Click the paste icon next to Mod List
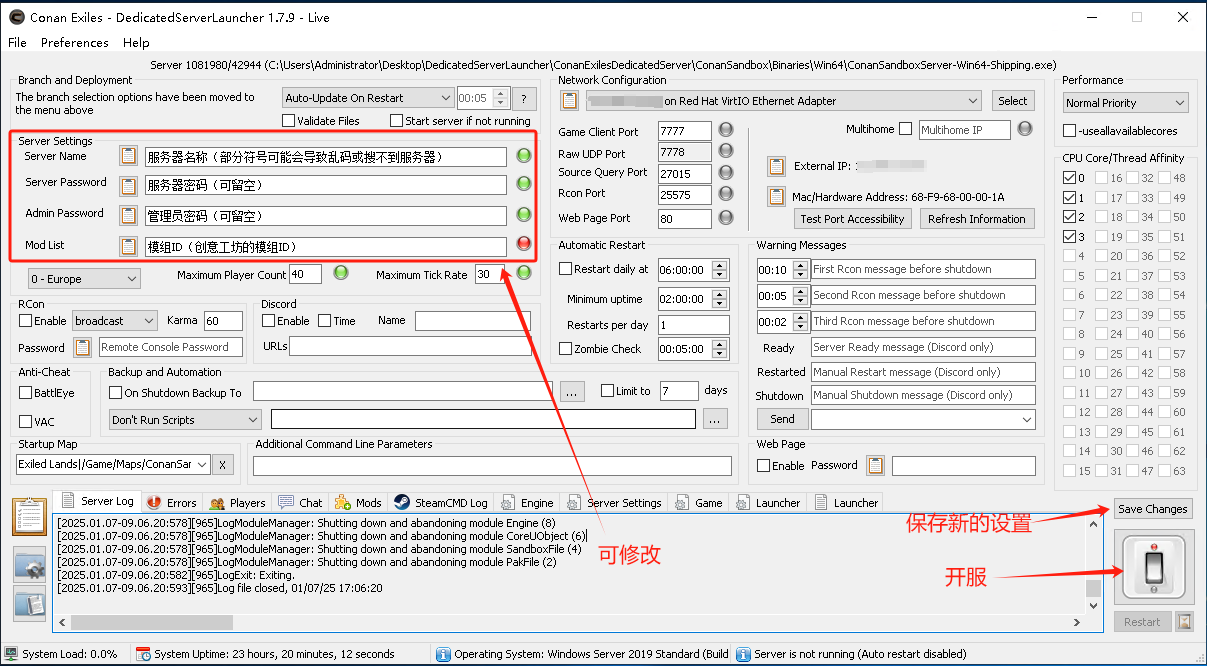 coord(128,246)
